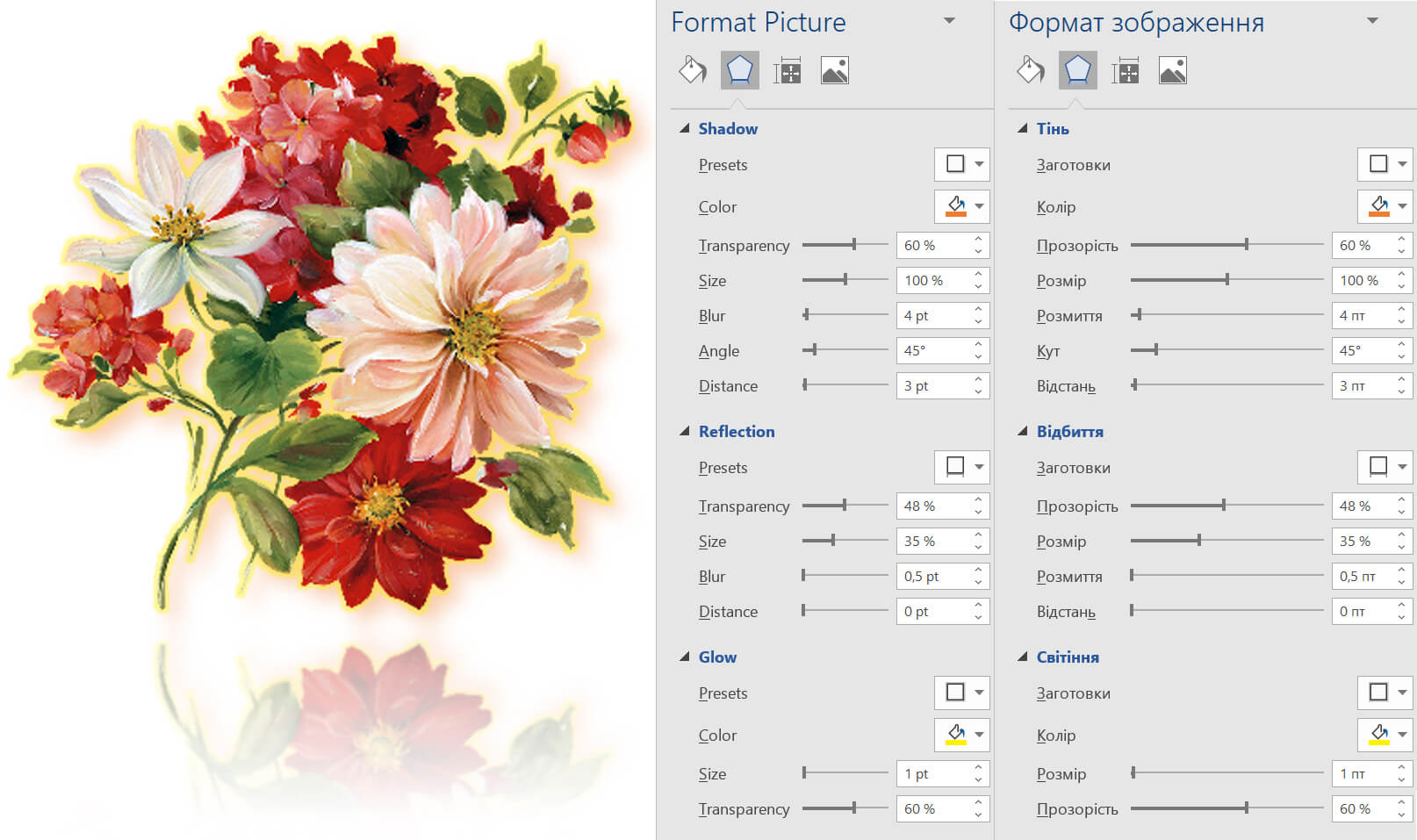Click Shadow Transparency slider handle
1417x840 pixels.
pos(853,245)
